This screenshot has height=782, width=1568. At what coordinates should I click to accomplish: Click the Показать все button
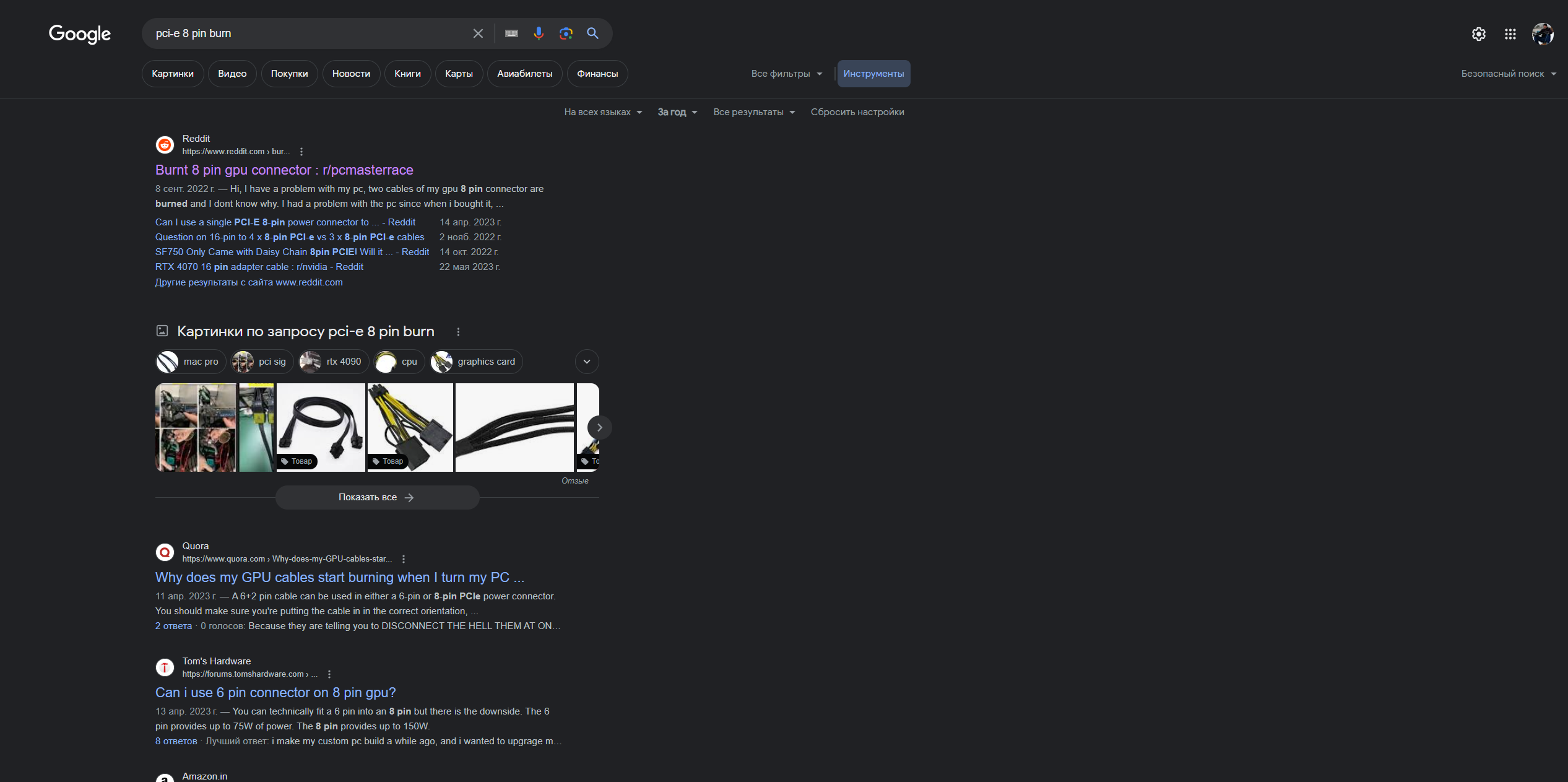pyautogui.click(x=376, y=497)
